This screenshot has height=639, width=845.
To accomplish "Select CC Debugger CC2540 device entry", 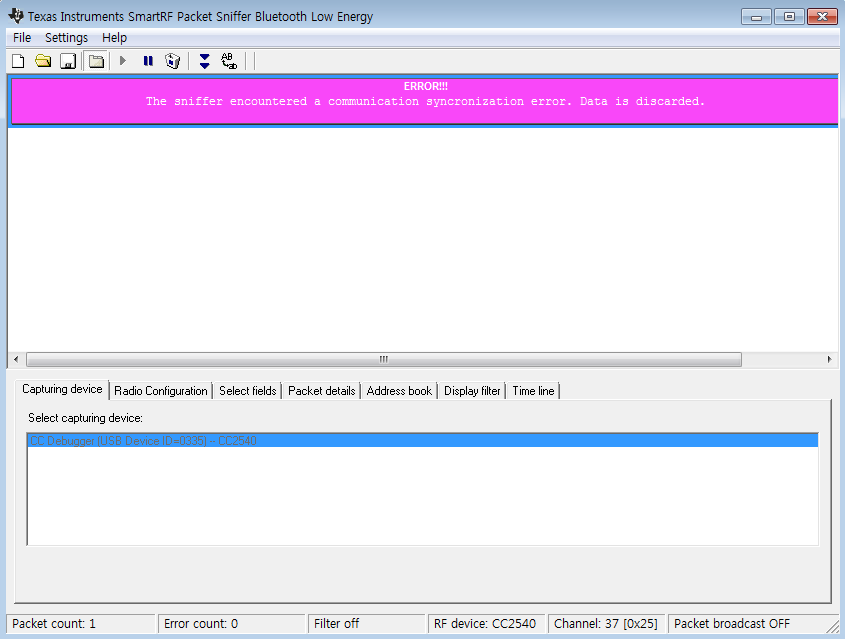I will (x=422, y=441).
